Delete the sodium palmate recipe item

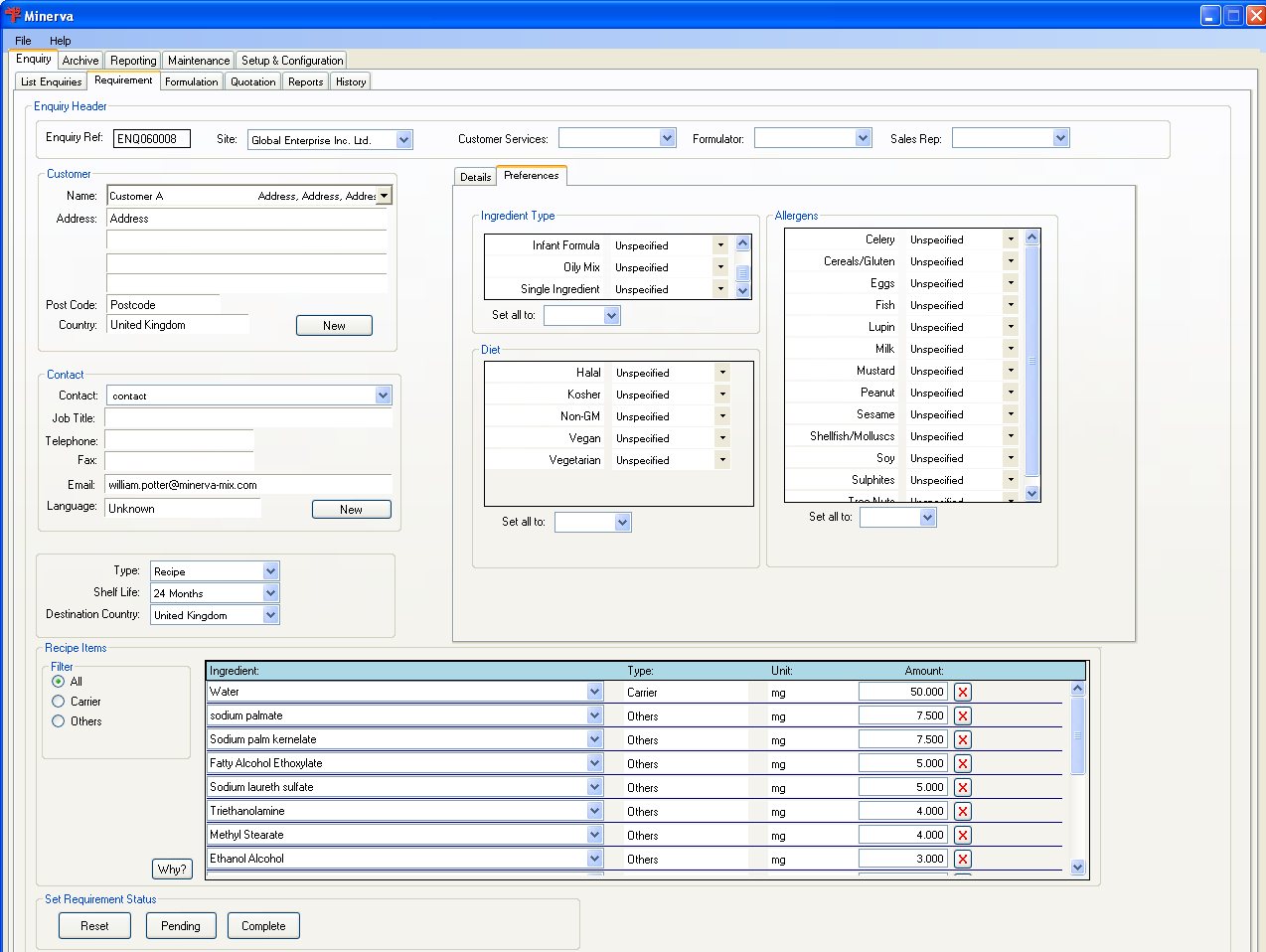click(x=962, y=716)
